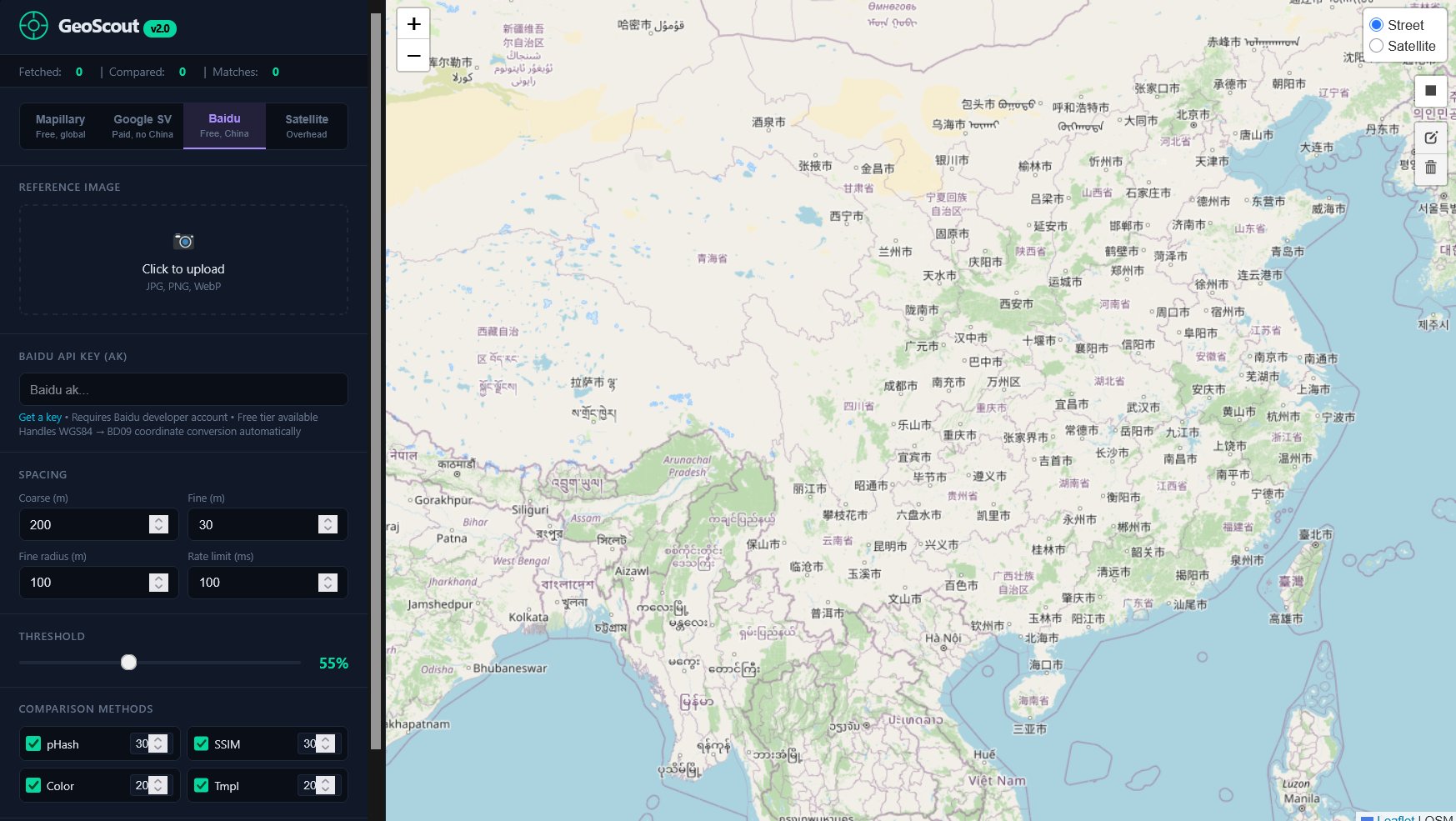Open the Leaflet attribution link
The image size is (1456, 821).
tap(1397, 818)
